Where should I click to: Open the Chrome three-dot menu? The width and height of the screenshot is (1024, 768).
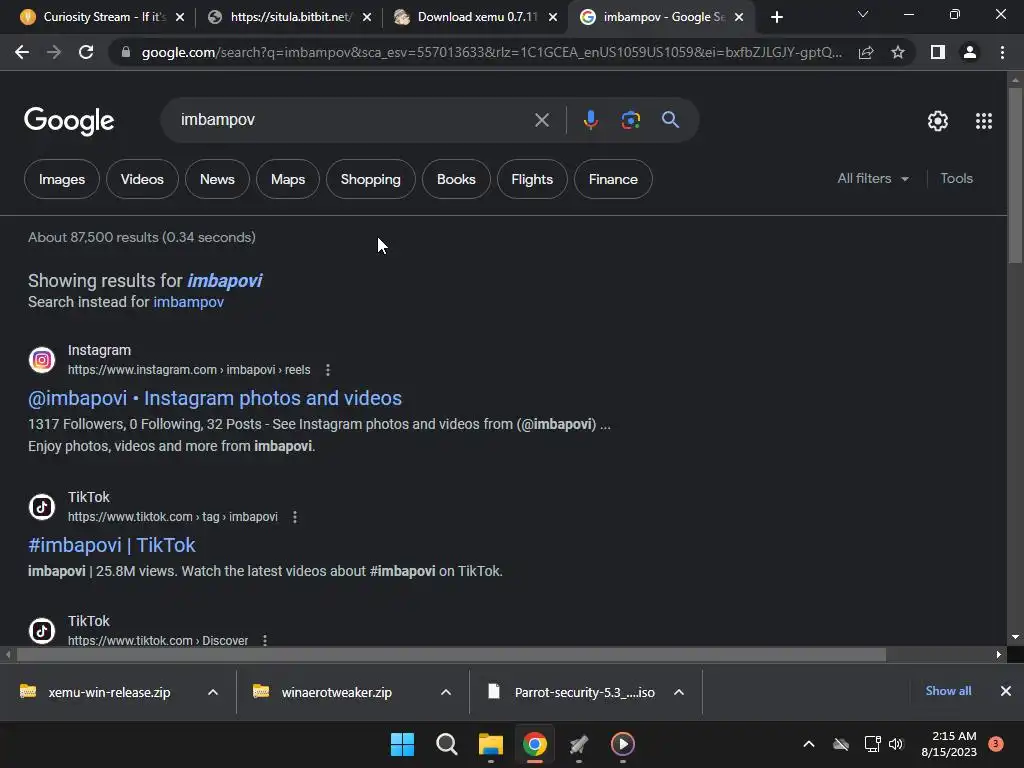(1002, 52)
